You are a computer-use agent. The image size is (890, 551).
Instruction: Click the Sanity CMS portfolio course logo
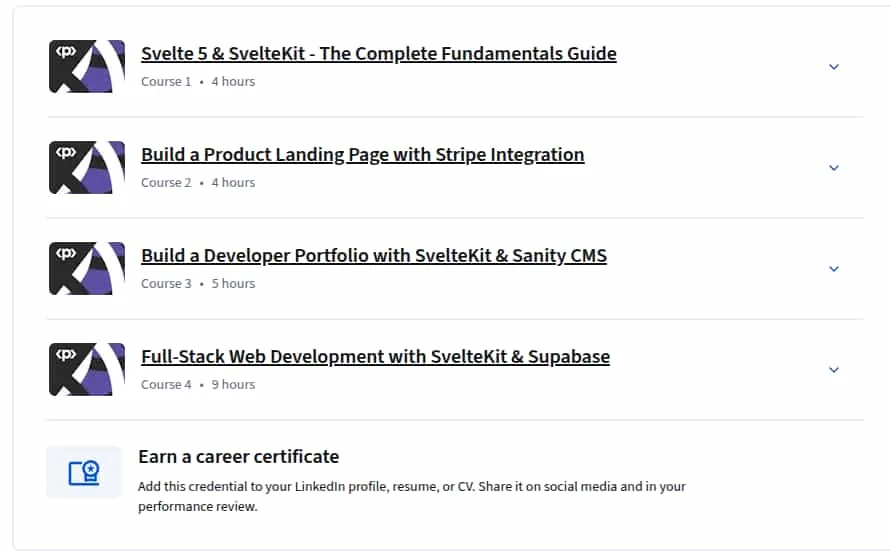87,268
